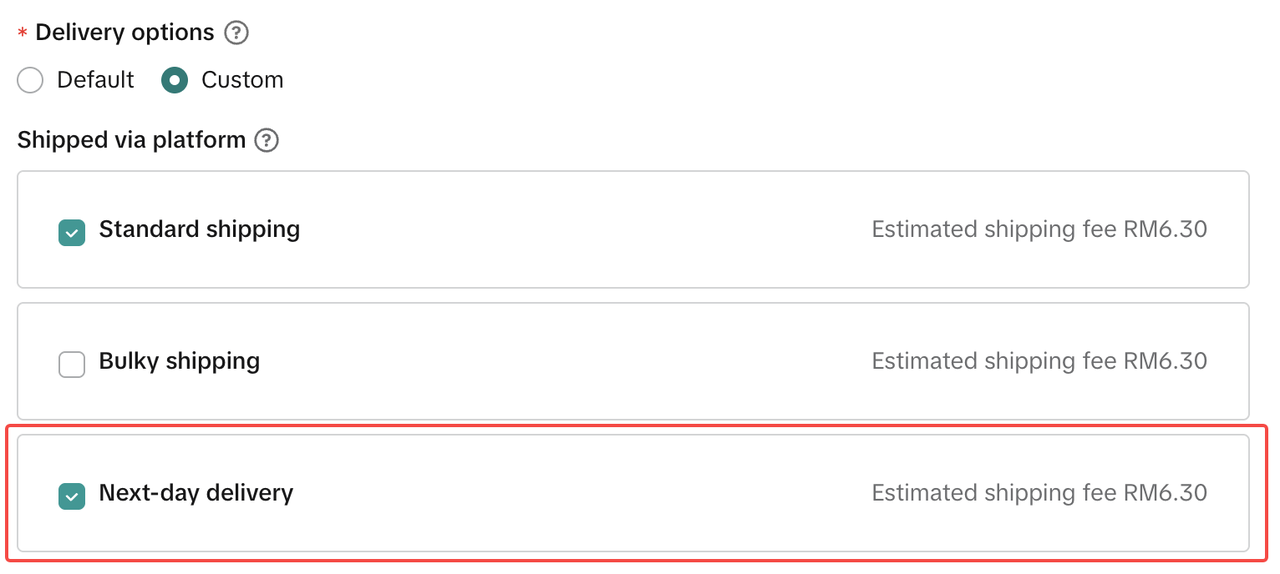Disable the Next-day delivery checkbox
This screenshot has width=1280, height=574.
pos(72,496)
